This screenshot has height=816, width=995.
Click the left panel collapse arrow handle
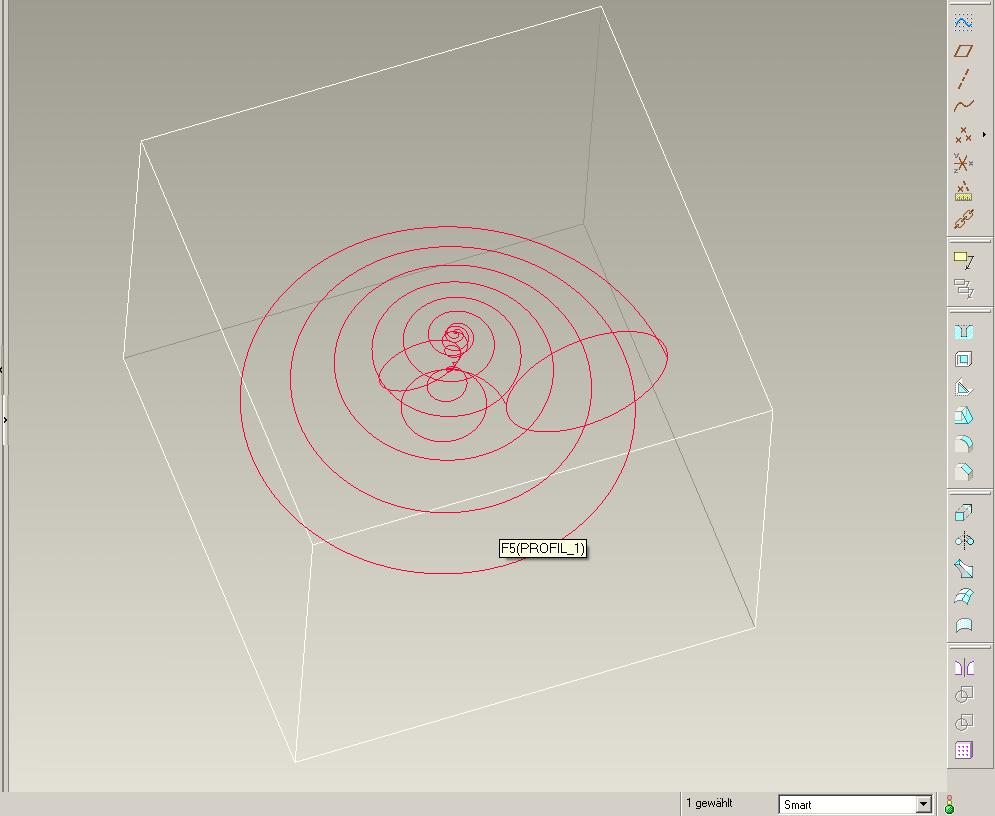pos(2,369)
